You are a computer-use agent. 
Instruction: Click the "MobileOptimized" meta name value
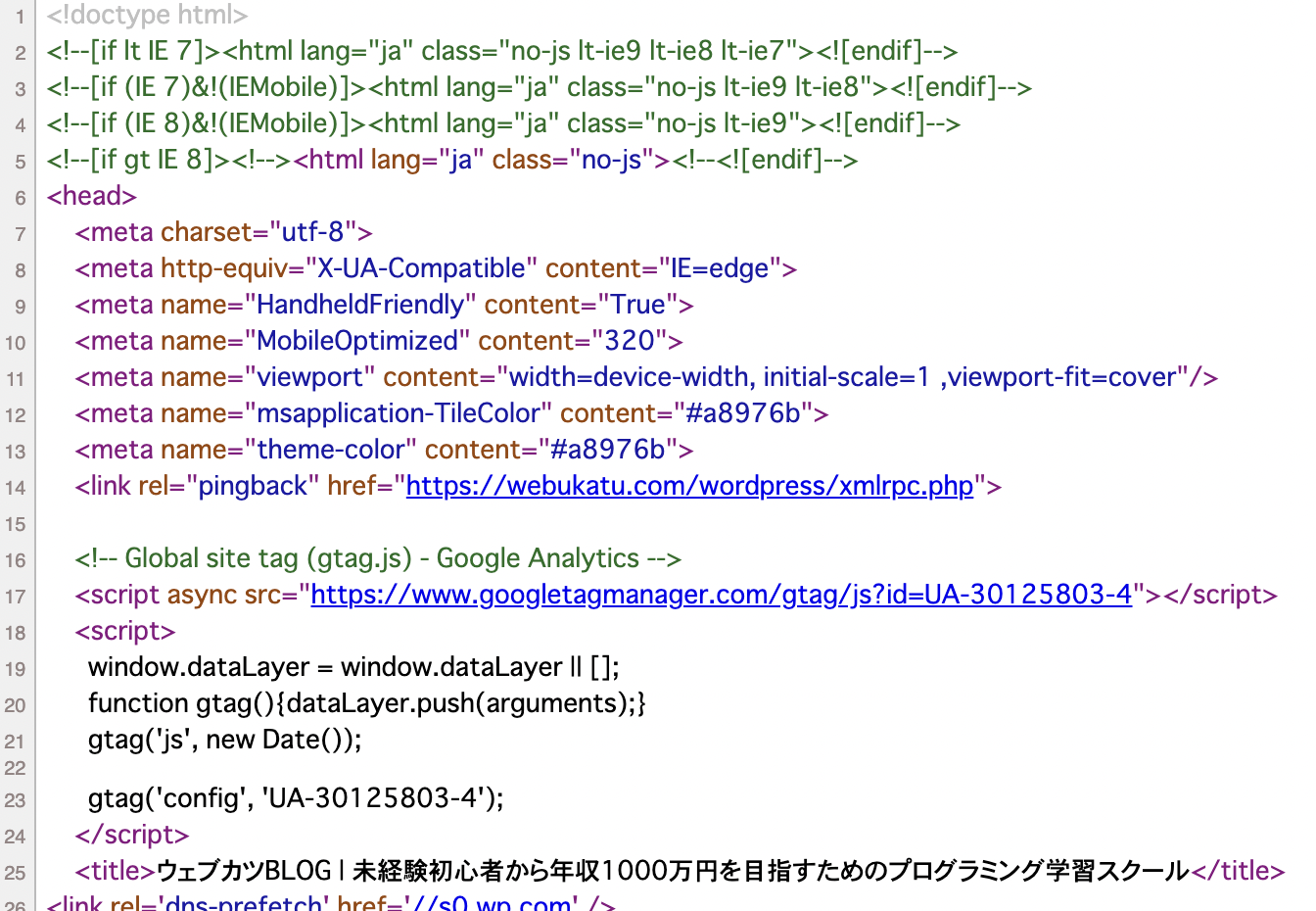pyautogui.click(x=356, y=341)
